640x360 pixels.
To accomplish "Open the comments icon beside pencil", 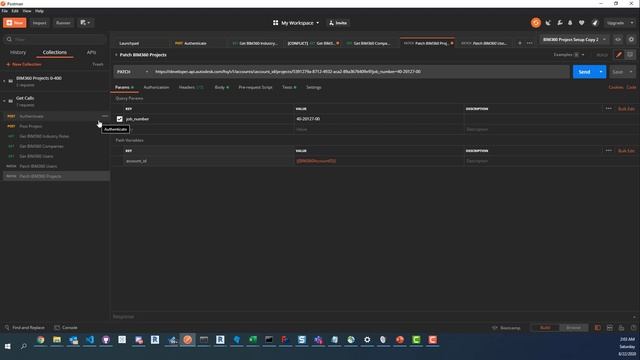I will 630,55.
